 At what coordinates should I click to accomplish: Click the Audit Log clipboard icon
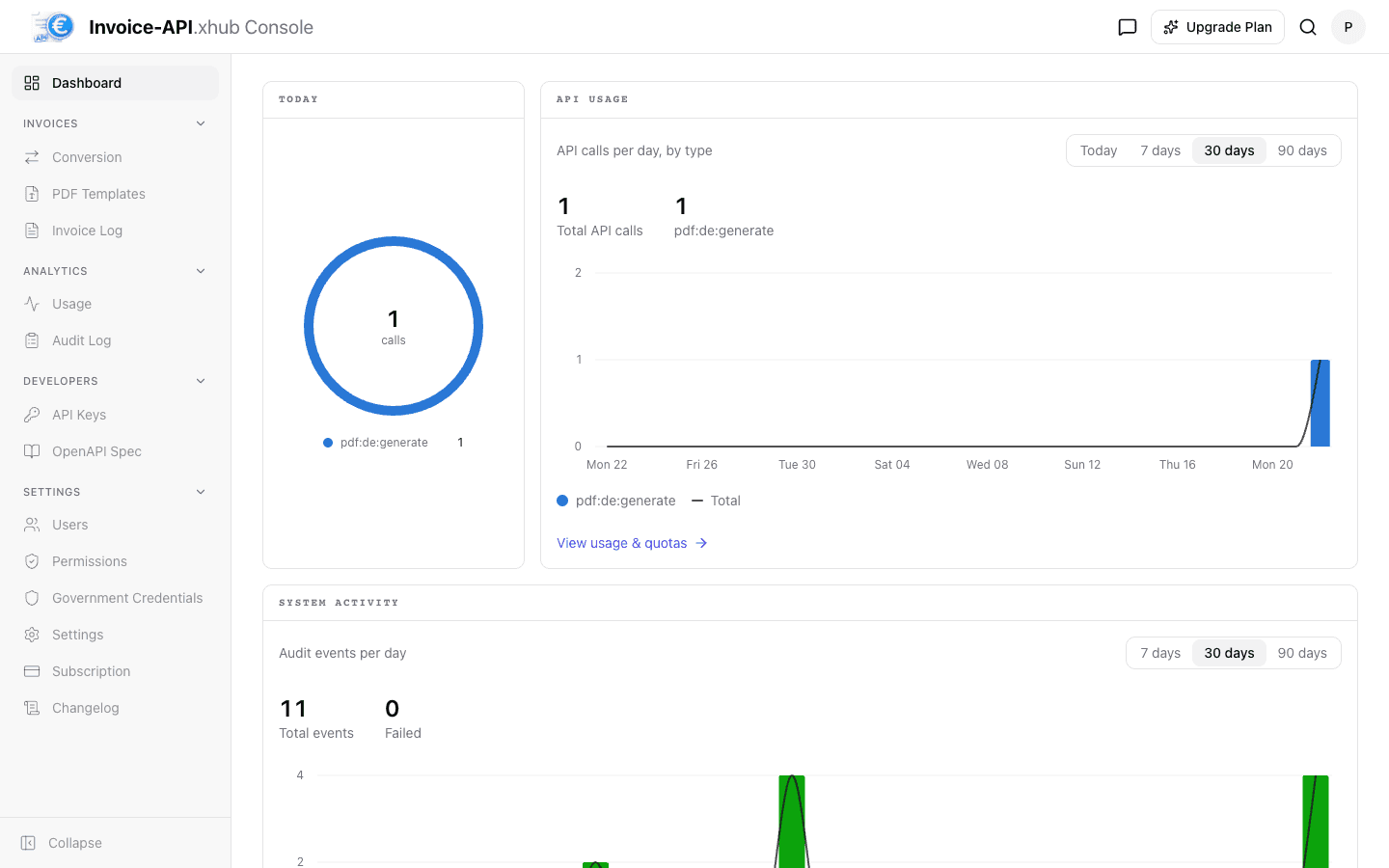click(32, 340)
